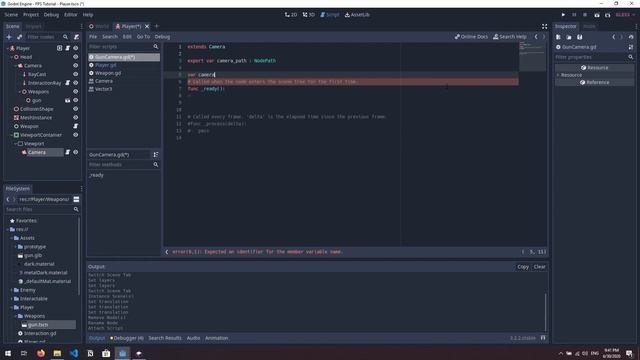Open object properties tool icon next to GunCamera.gd
This screenshot has width=640, height=360.
[631, 47]
